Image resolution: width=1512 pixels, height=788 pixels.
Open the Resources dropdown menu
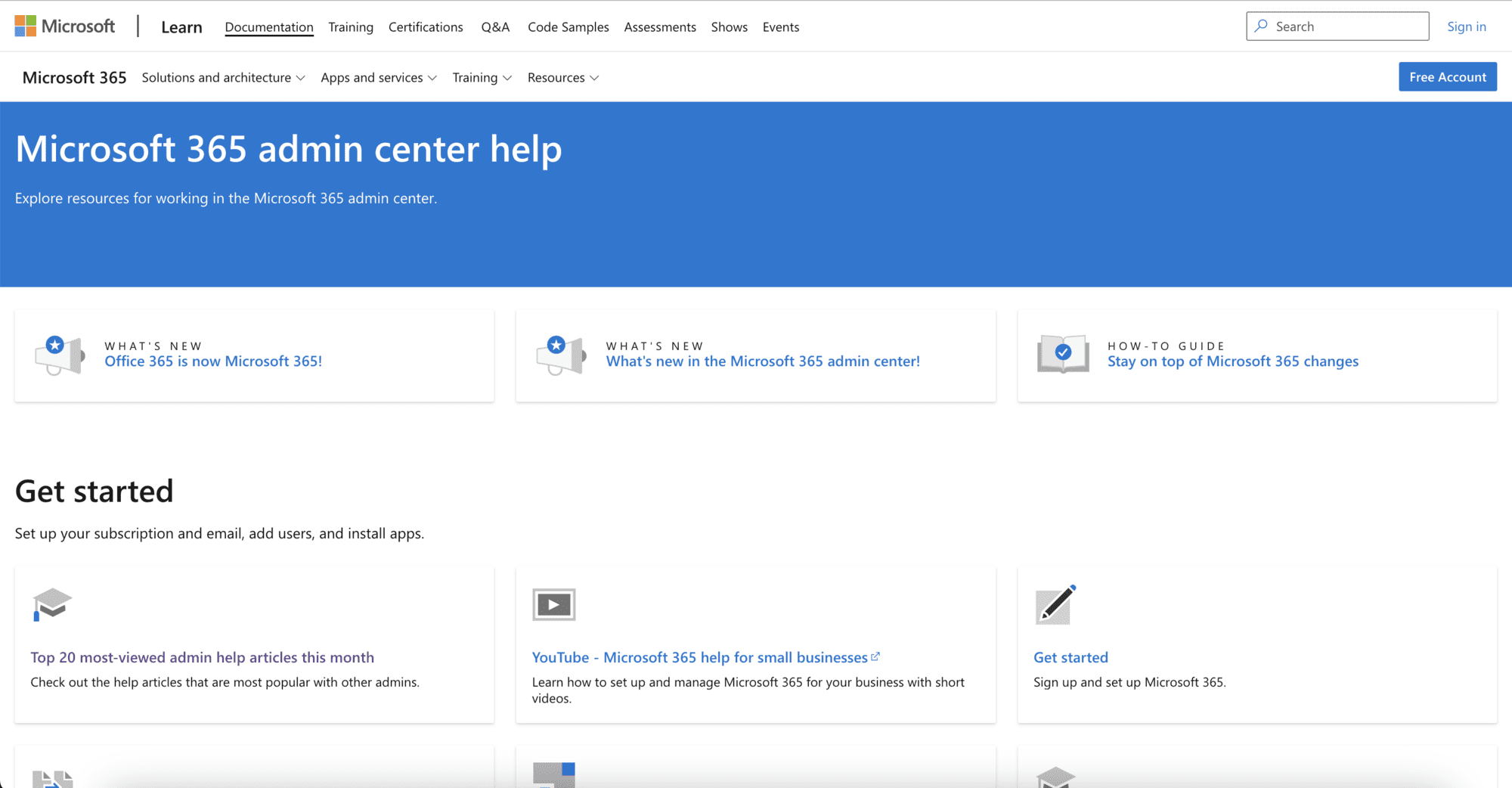[x=563, y=77]
